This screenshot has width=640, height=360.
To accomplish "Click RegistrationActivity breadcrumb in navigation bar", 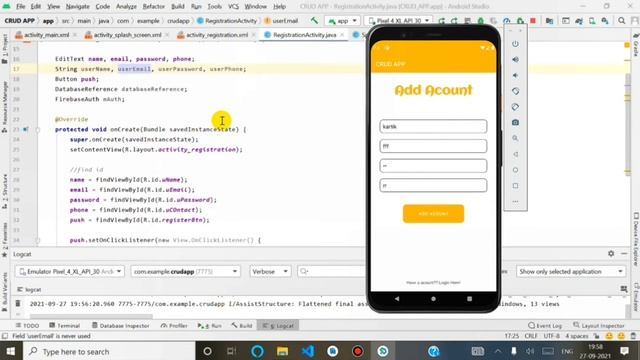I will pyautogui.click(x=227, y=20).
